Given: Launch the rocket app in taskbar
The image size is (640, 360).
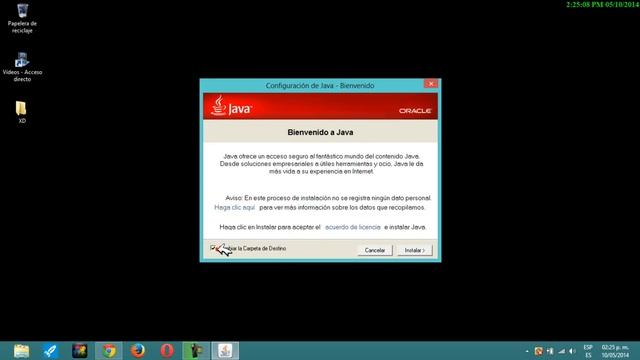Looking at the screenshot, I should (x=50, y=351).
